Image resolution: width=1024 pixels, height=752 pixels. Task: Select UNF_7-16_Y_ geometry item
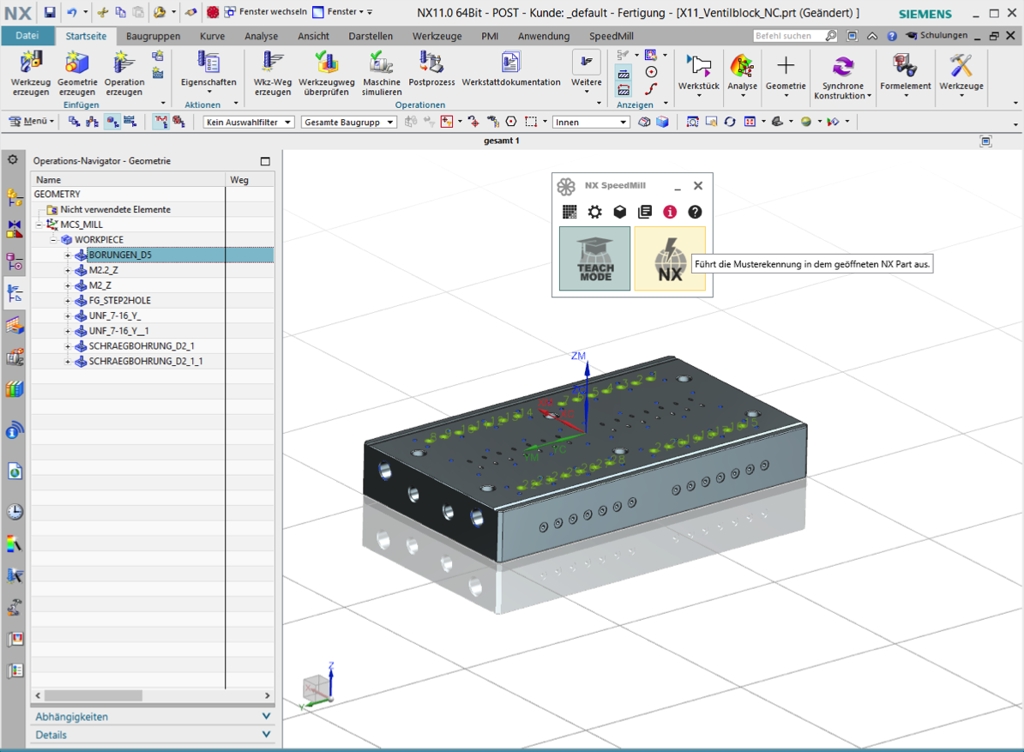[115, 315]
